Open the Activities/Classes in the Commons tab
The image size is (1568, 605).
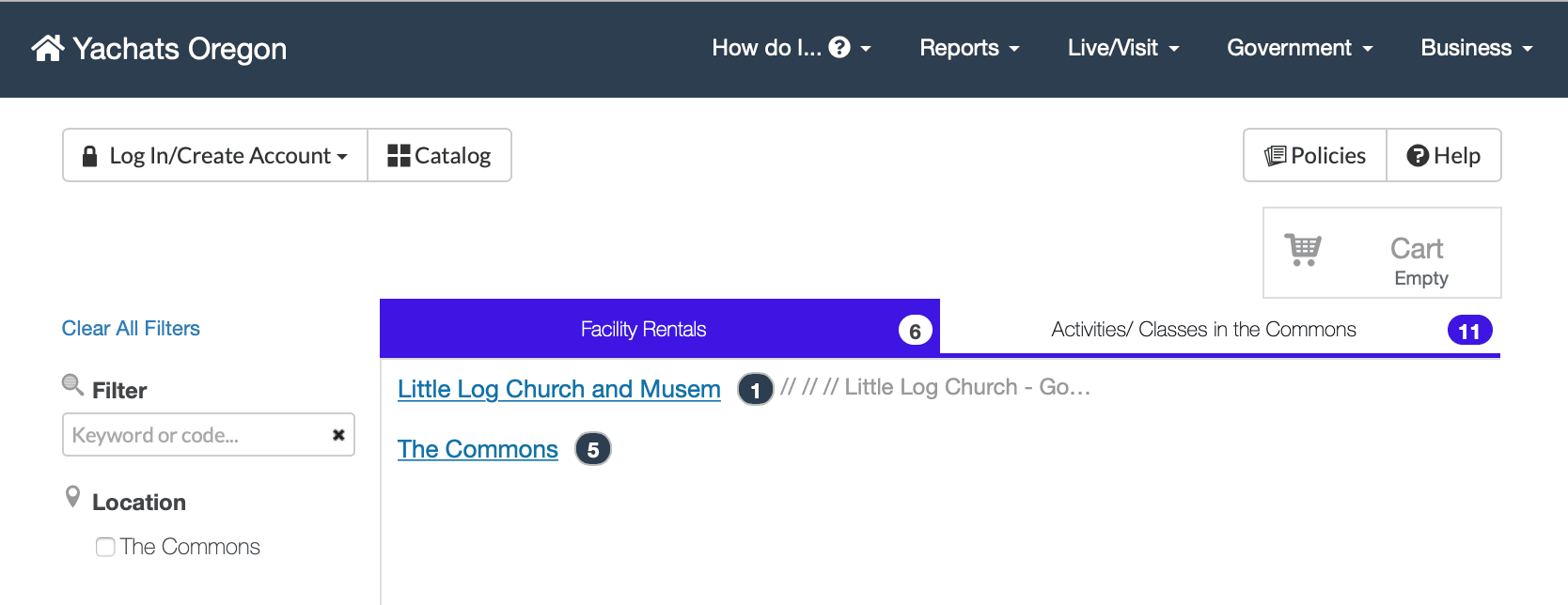click(x=1204, y=329)
